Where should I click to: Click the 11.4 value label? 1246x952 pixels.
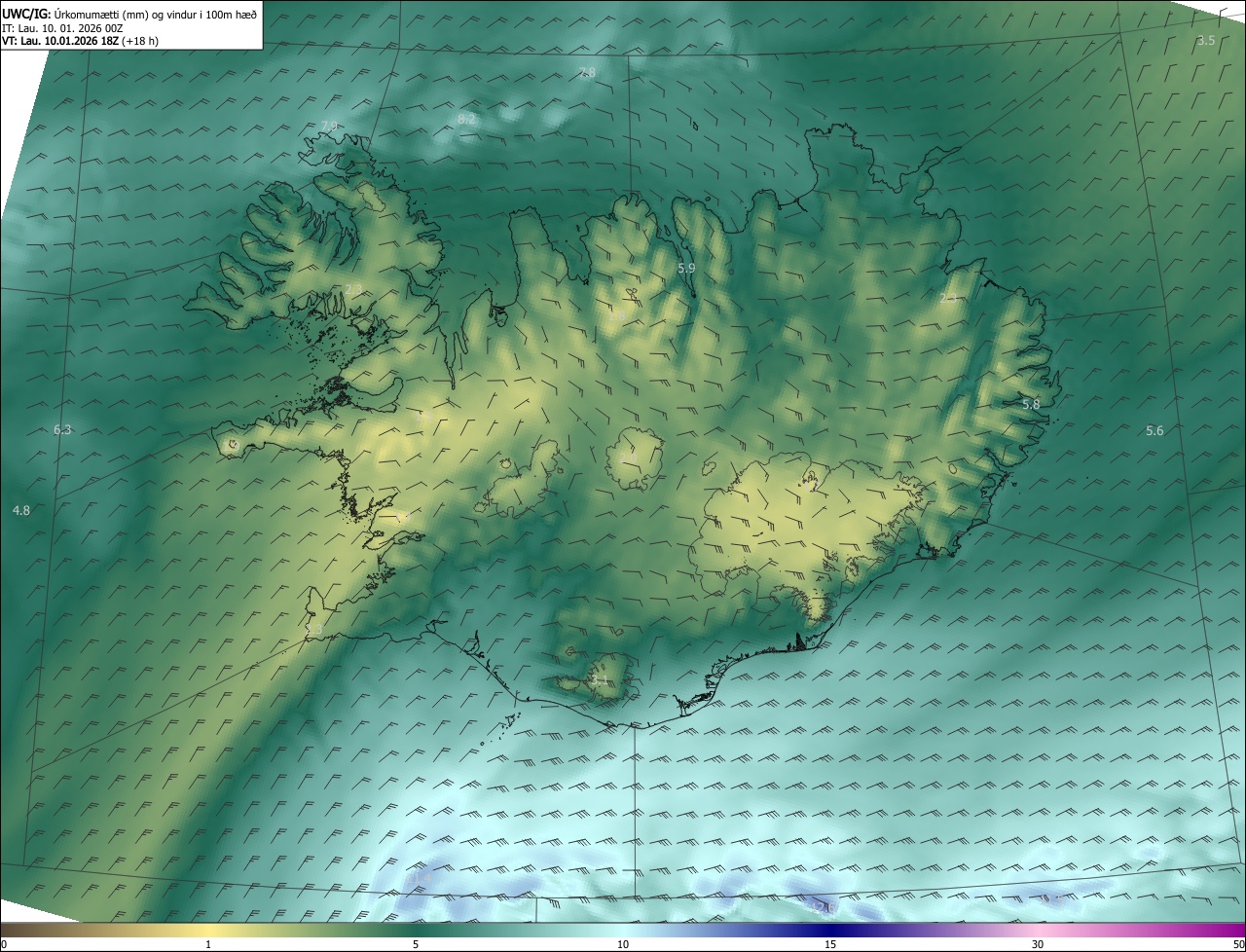point(421,879)
